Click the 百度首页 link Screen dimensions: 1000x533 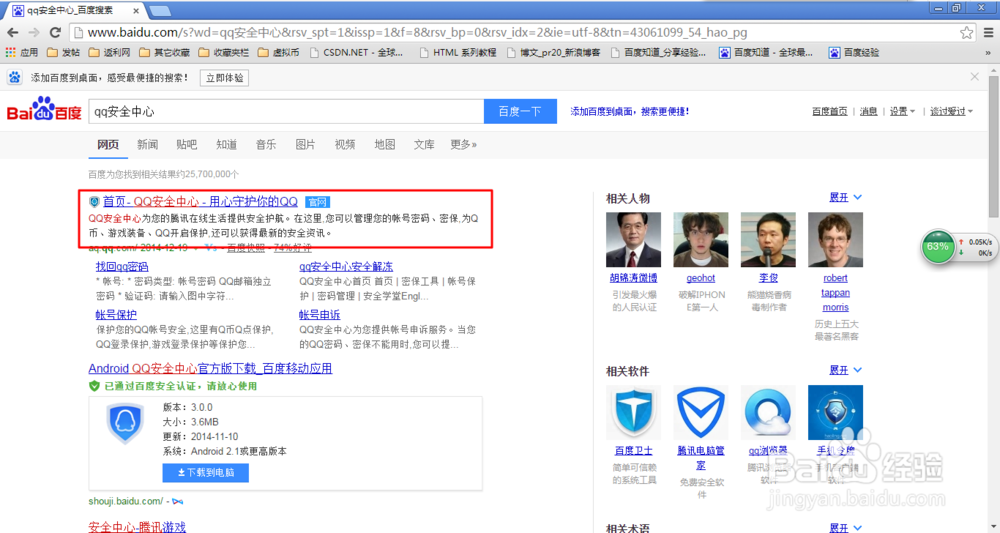pos(830,112)
